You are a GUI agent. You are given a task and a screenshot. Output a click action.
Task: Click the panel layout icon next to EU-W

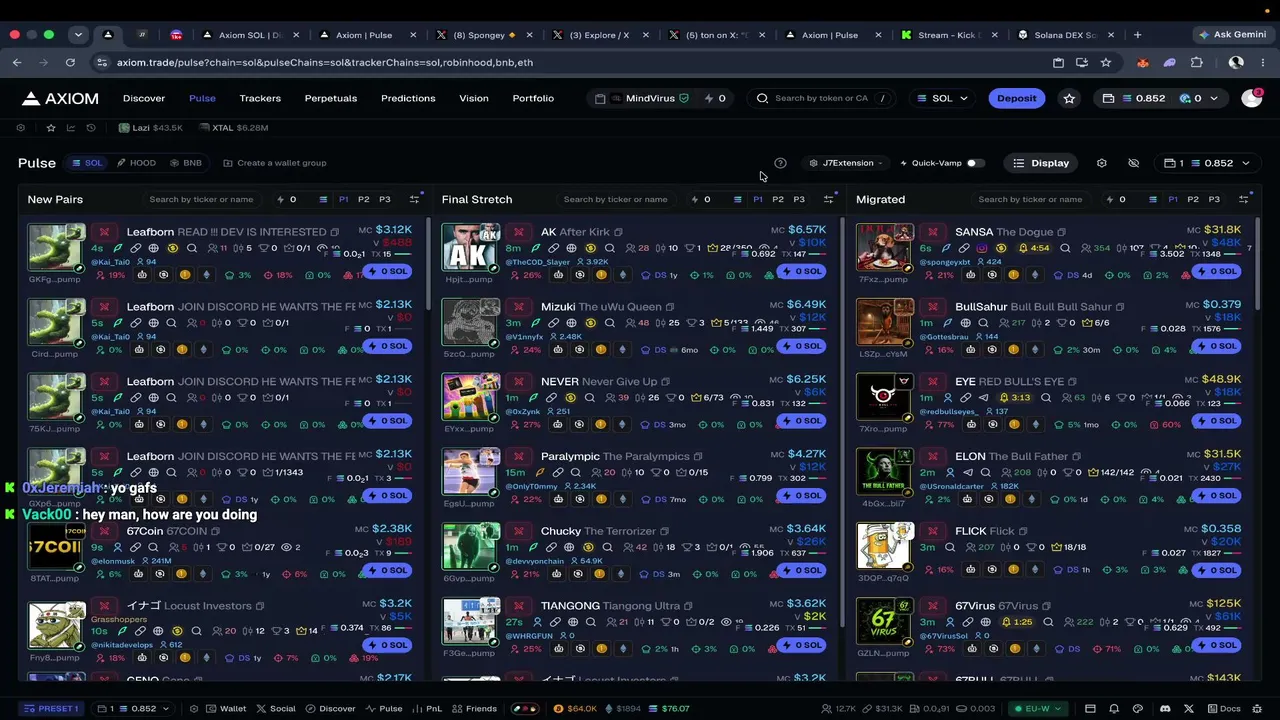coord(1090,709)
